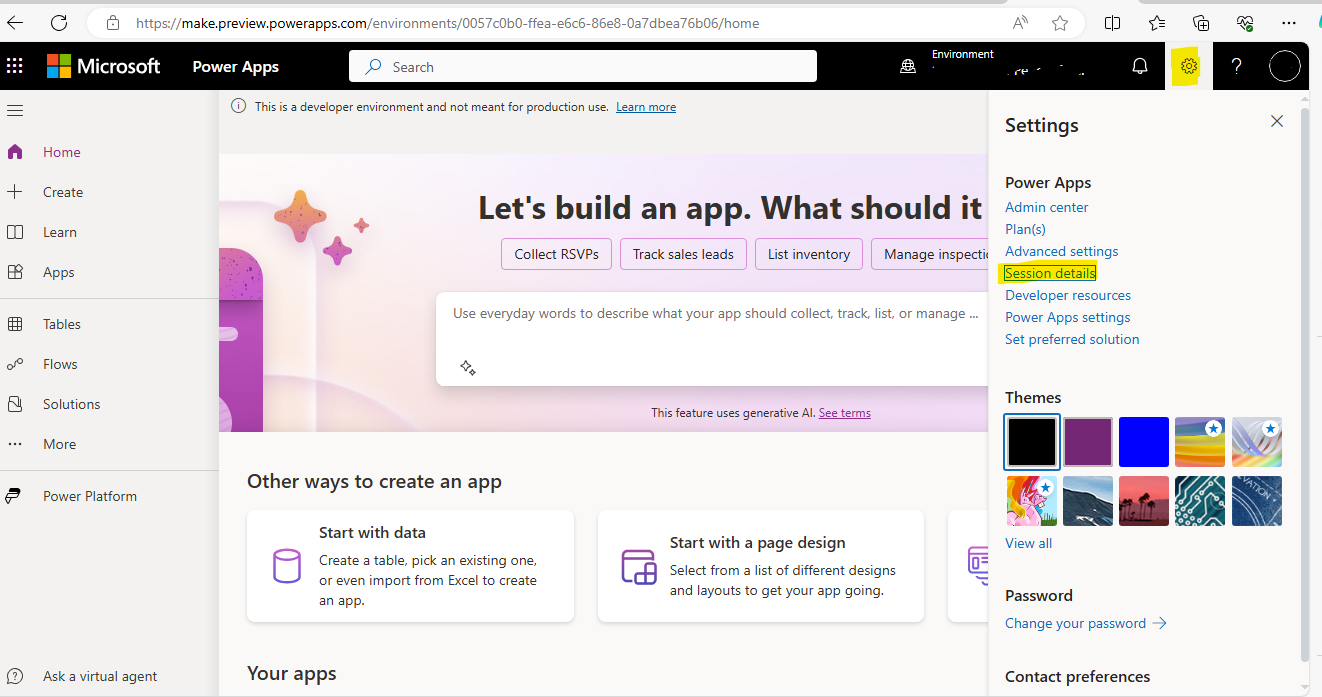
Task: Toggle browser split screen icon
Action: click(x=1112, y=22)
